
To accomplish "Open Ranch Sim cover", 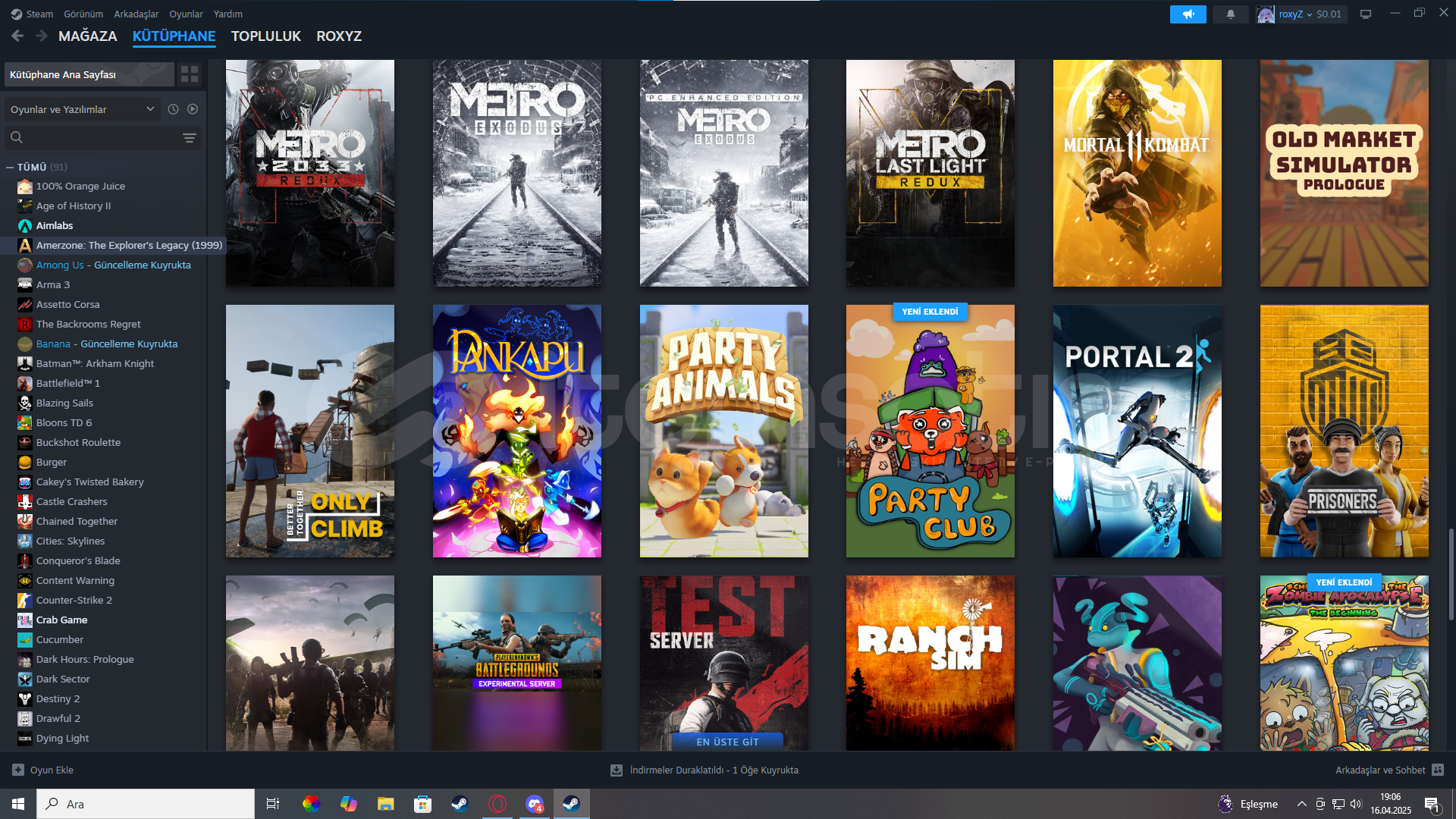I will point(930,663).
